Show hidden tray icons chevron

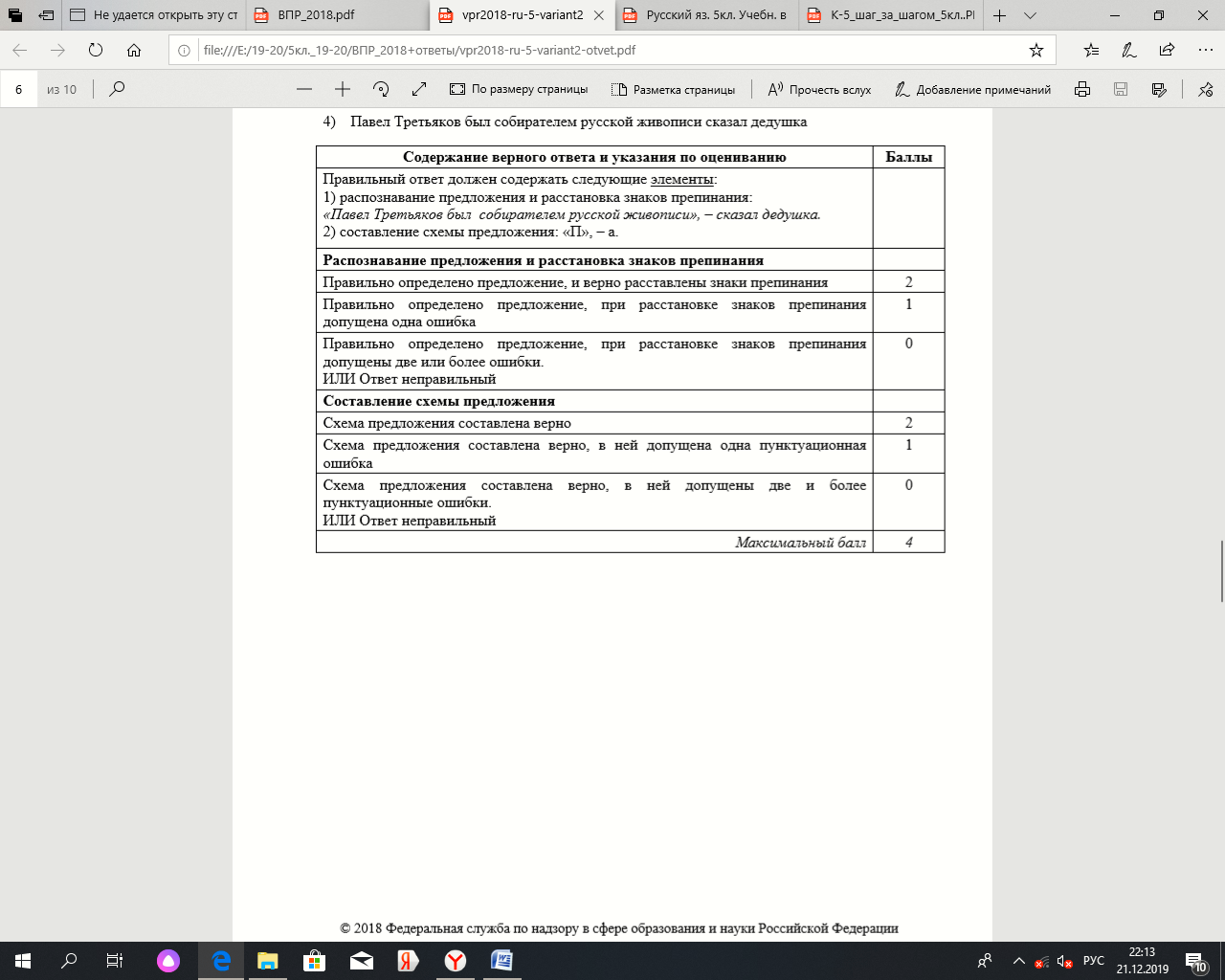[1017, 961]
